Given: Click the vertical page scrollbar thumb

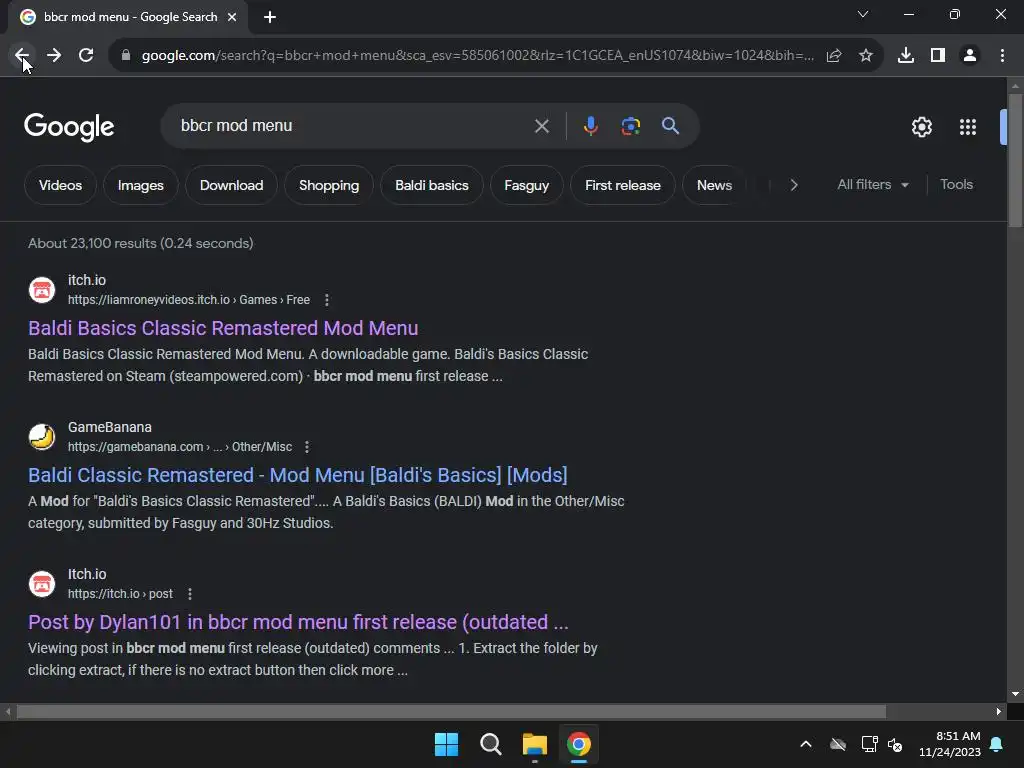Looking at the screenshot, I should 1015,161.
